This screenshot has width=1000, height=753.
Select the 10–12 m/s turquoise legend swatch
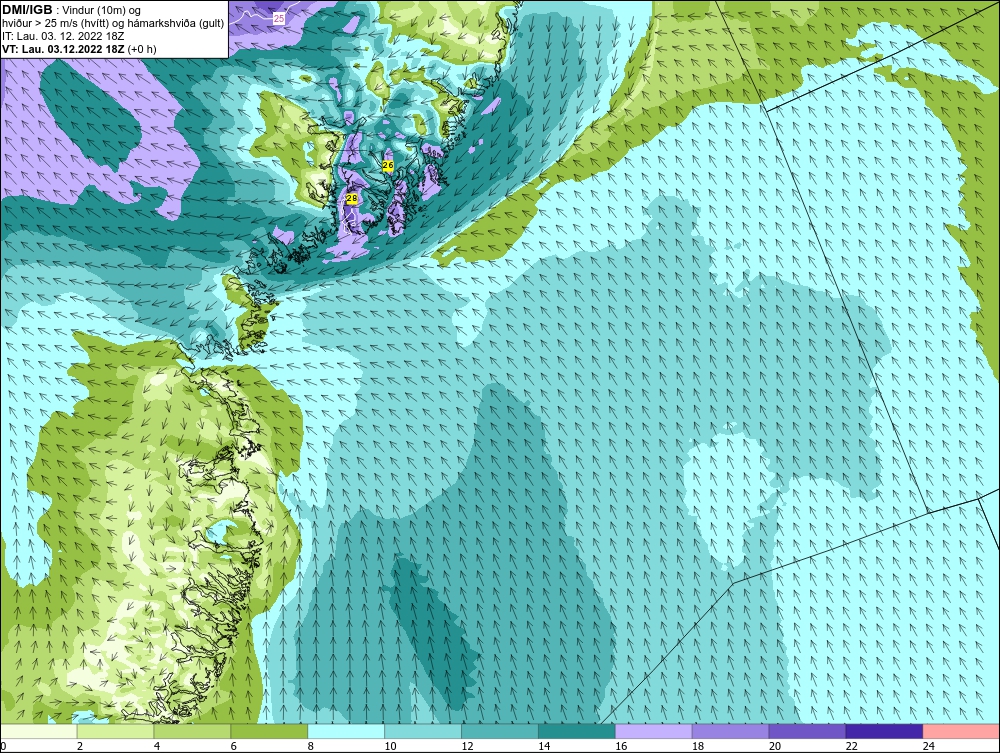point(423,731)
